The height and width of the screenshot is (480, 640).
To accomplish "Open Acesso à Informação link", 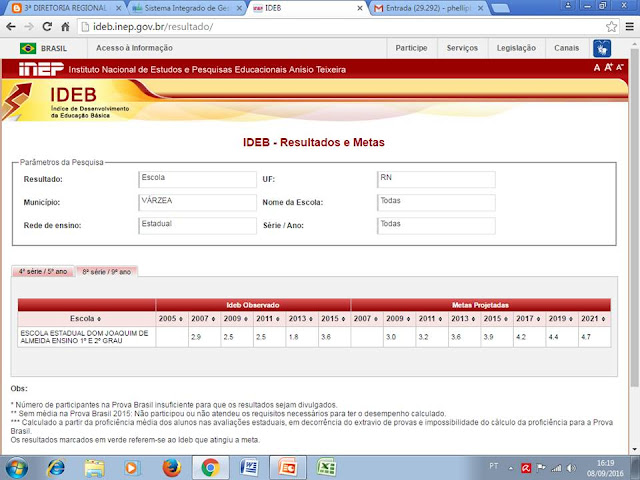I will (134, 48).
